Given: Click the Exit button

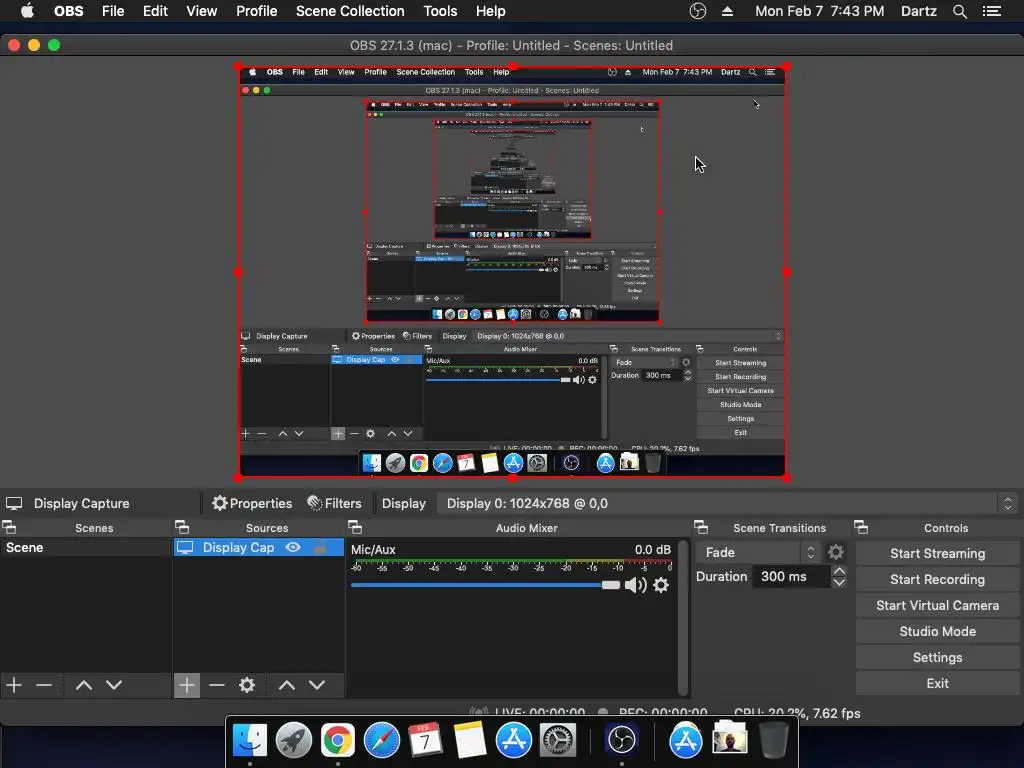Looking at the screenshot, I should pyautogui.click(x=937, y=683).
